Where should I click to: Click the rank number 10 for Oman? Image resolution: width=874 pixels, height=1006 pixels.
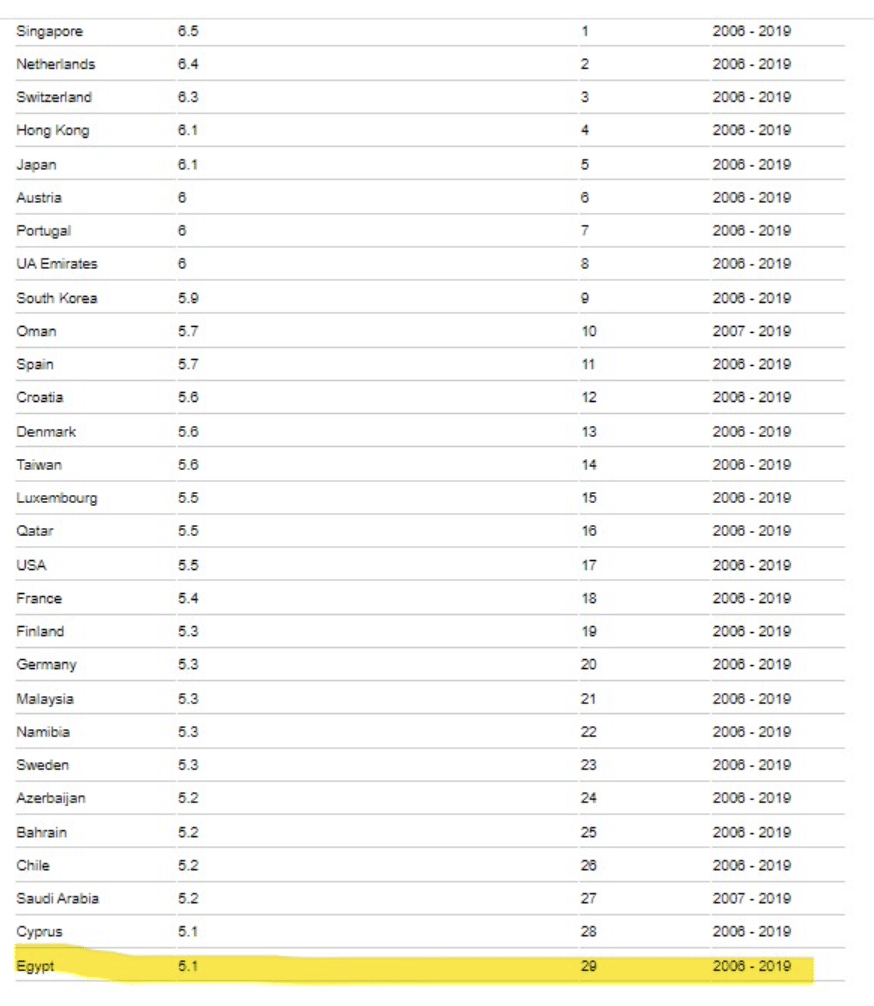coord(589,331)
